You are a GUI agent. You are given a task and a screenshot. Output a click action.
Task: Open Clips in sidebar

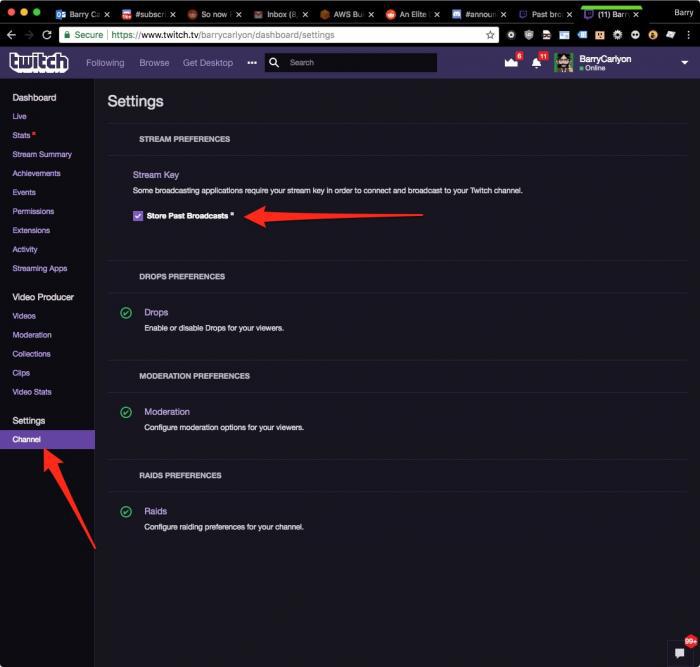point(21,373)
